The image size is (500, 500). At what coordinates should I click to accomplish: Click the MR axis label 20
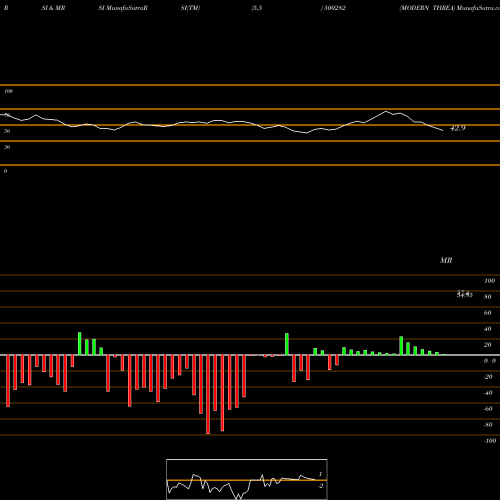488,345
